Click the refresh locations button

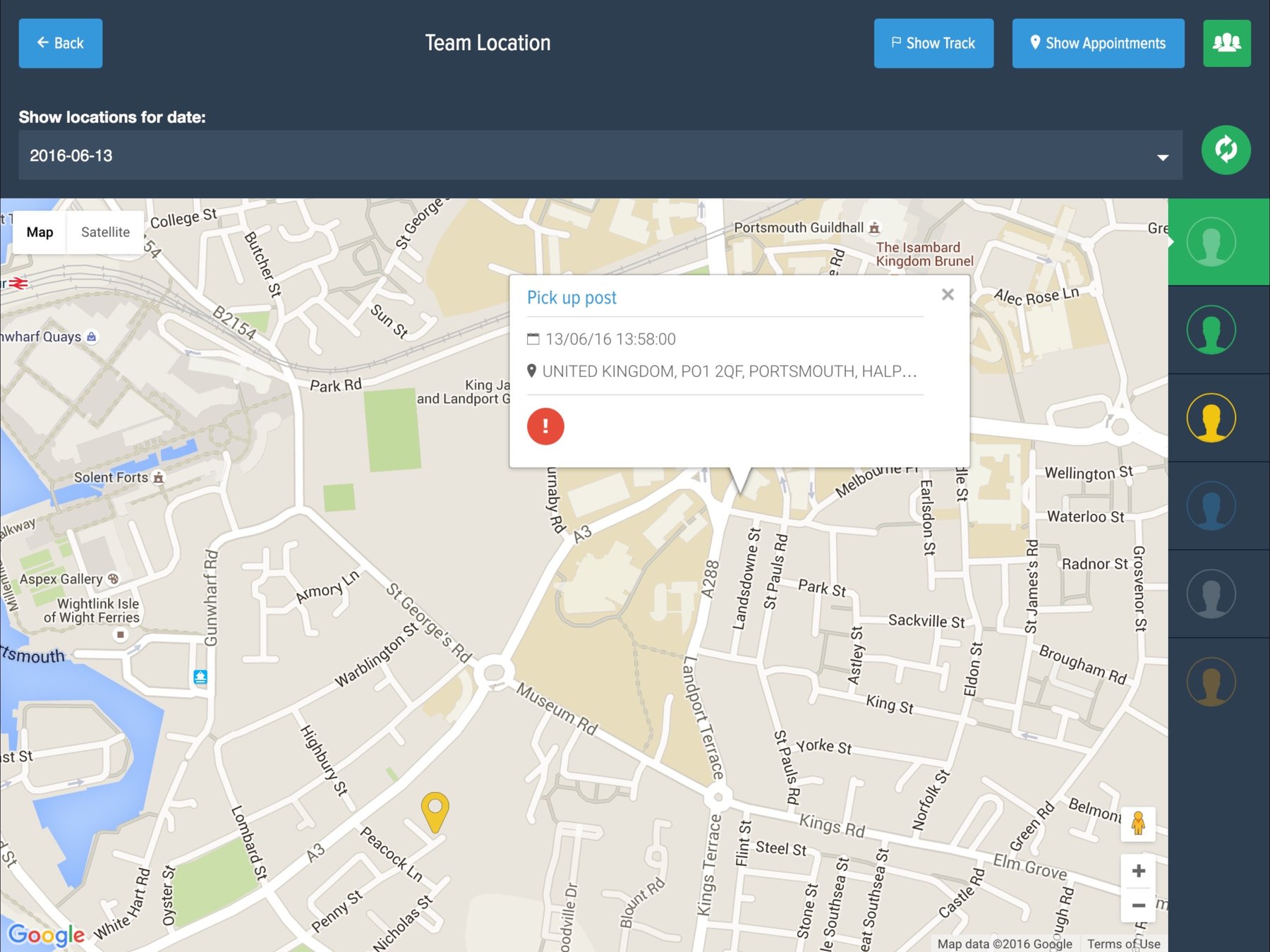1226,149
